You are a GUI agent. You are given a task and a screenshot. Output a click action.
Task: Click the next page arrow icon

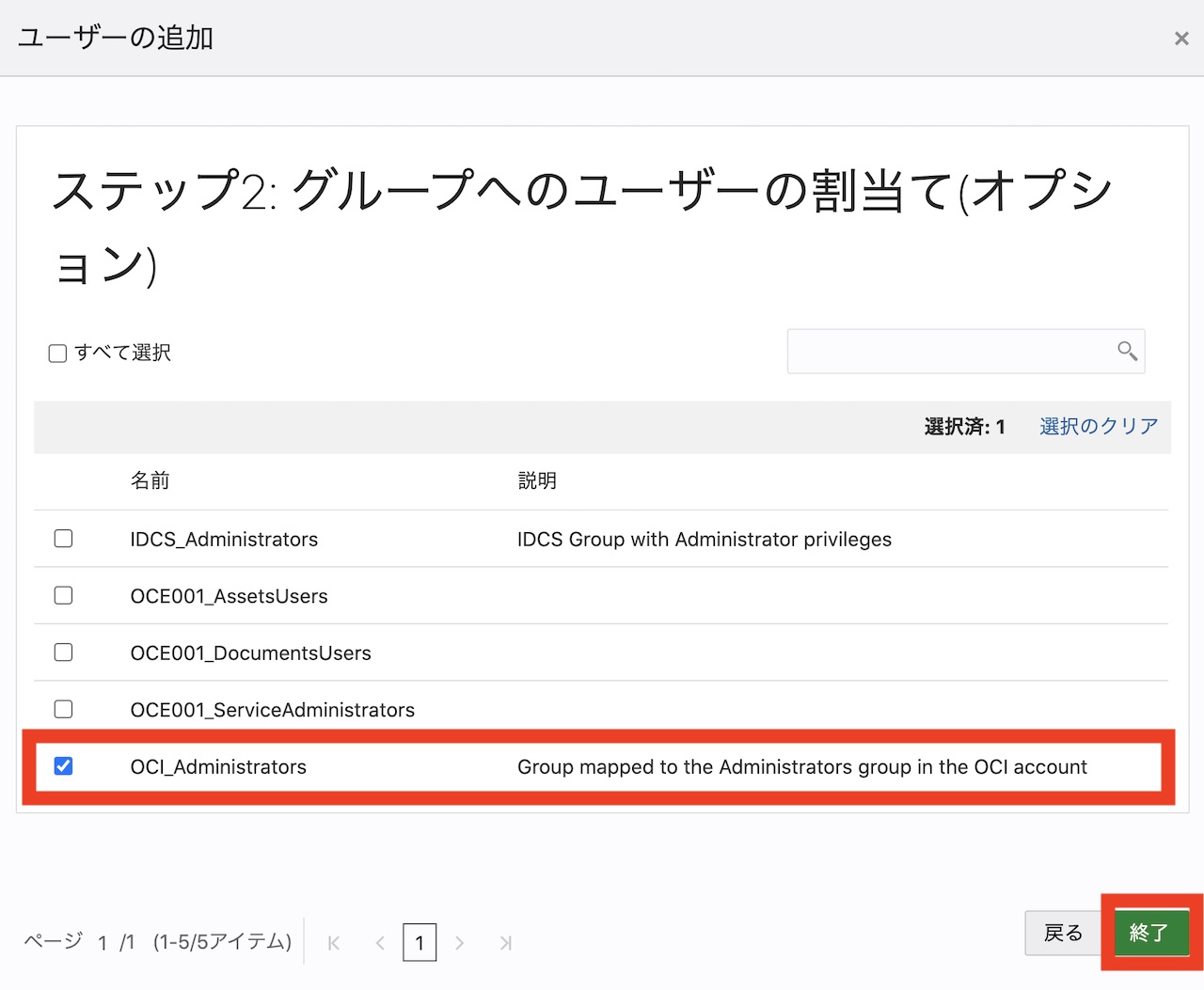click(x=460, y=942)
